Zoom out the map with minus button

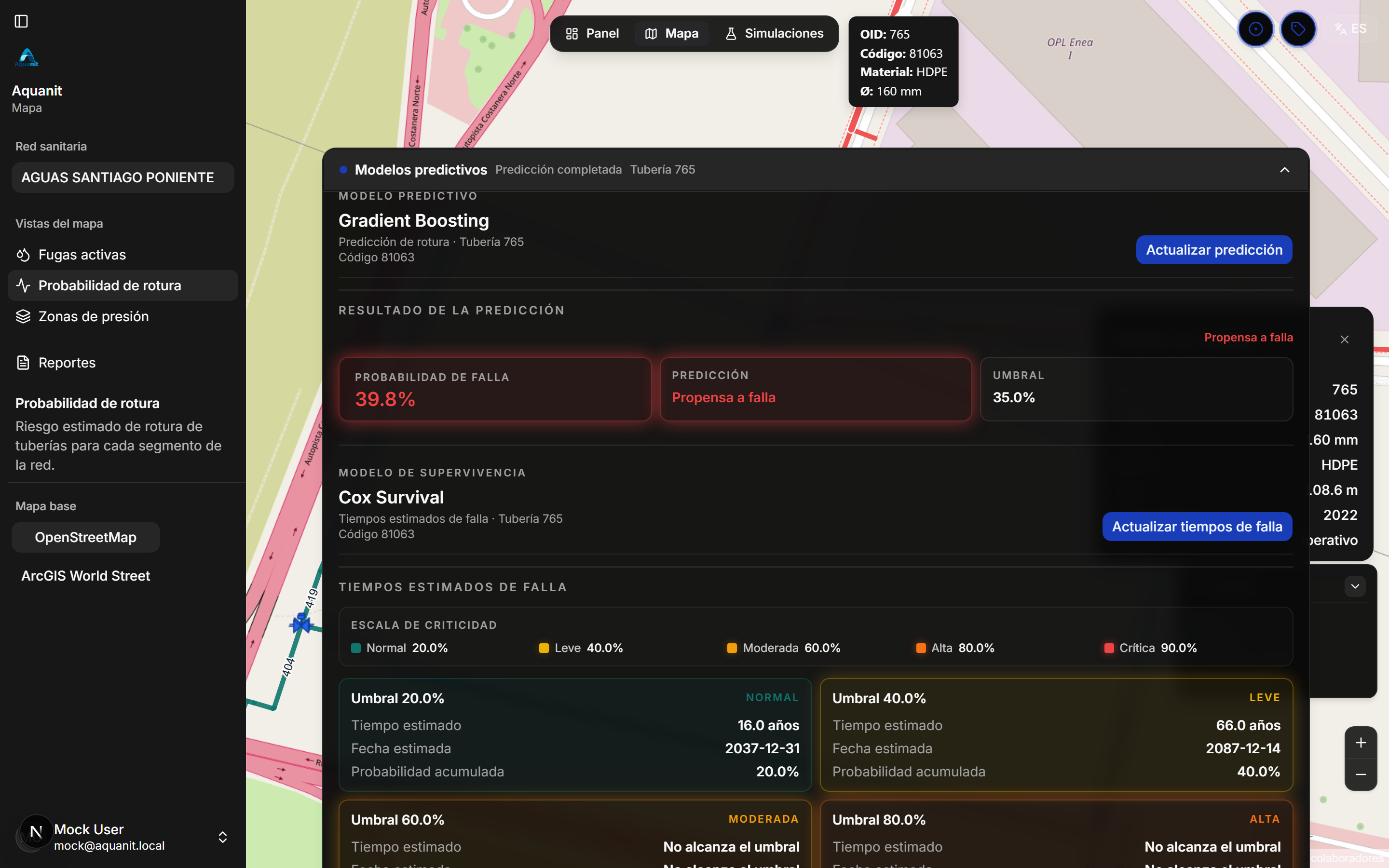click(1360, 775)
